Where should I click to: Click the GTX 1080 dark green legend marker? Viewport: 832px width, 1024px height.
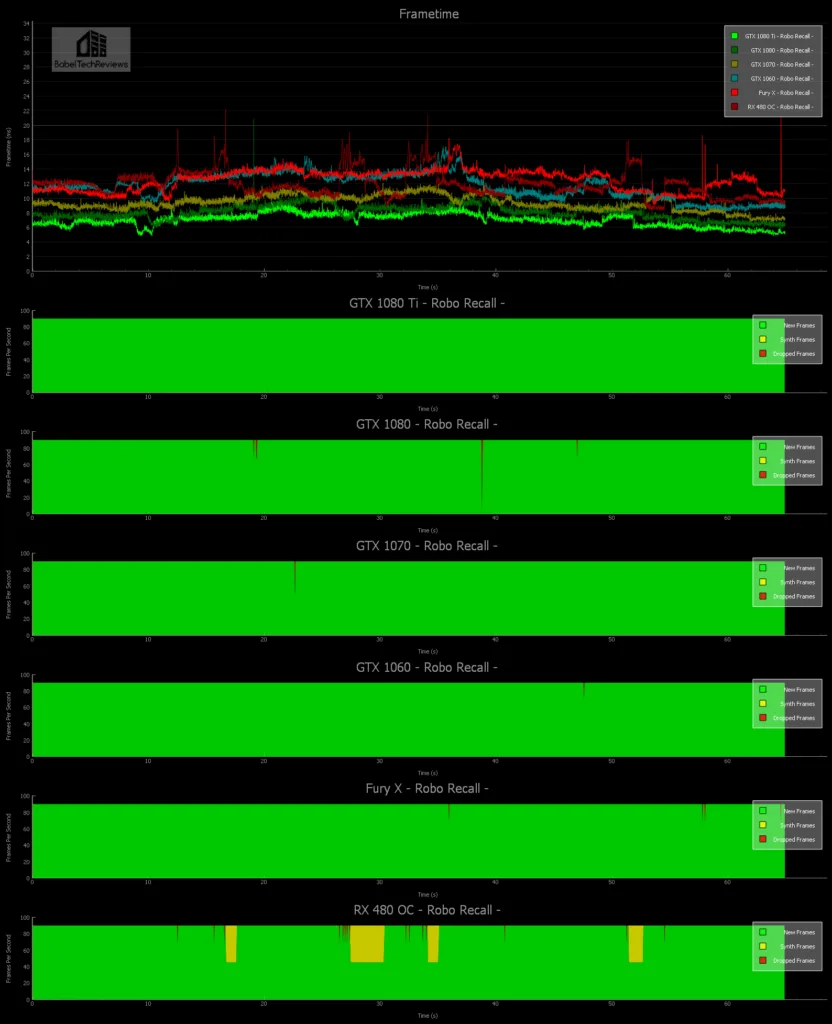(734, 50)
